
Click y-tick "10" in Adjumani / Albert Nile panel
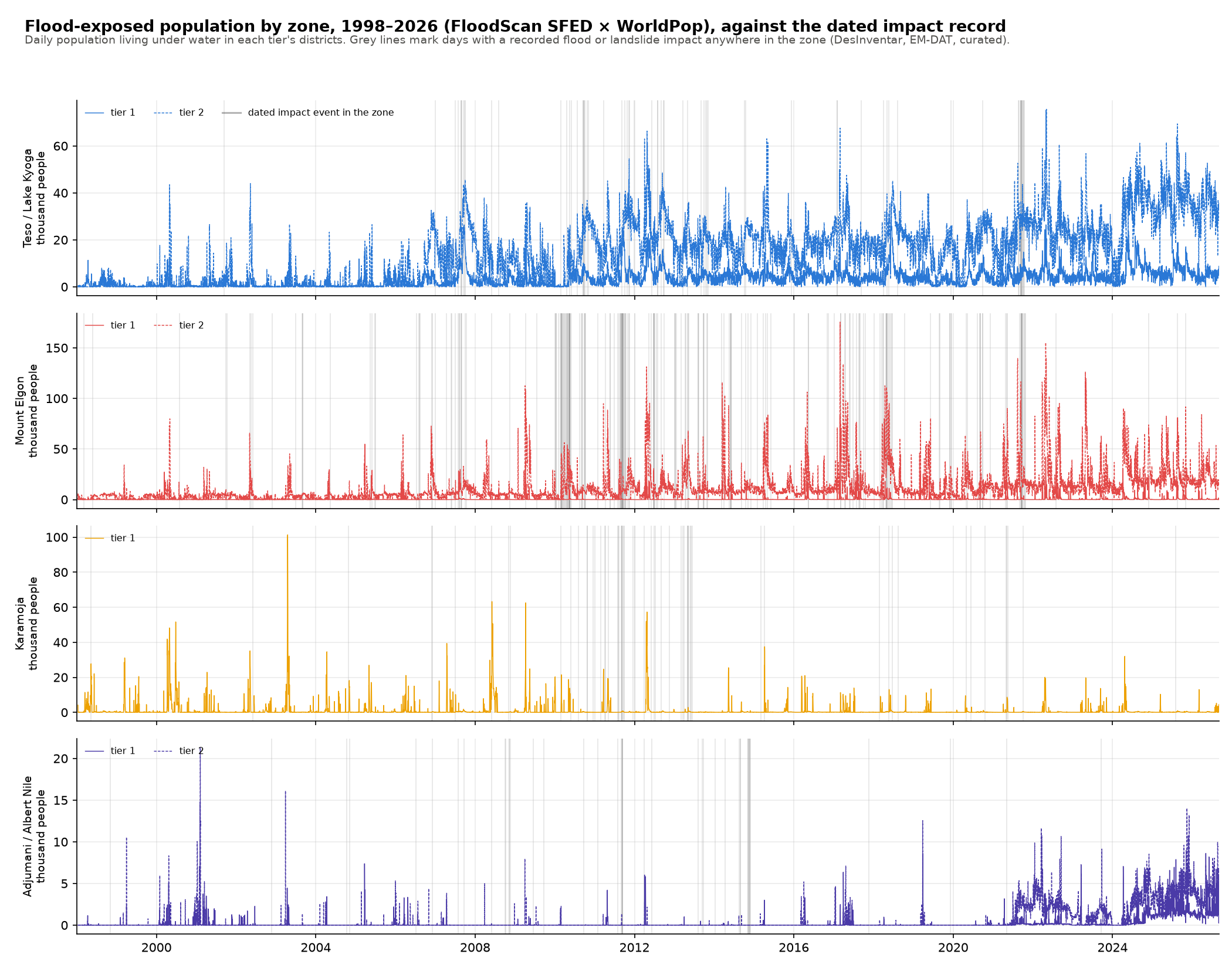(x=61, y=842)
